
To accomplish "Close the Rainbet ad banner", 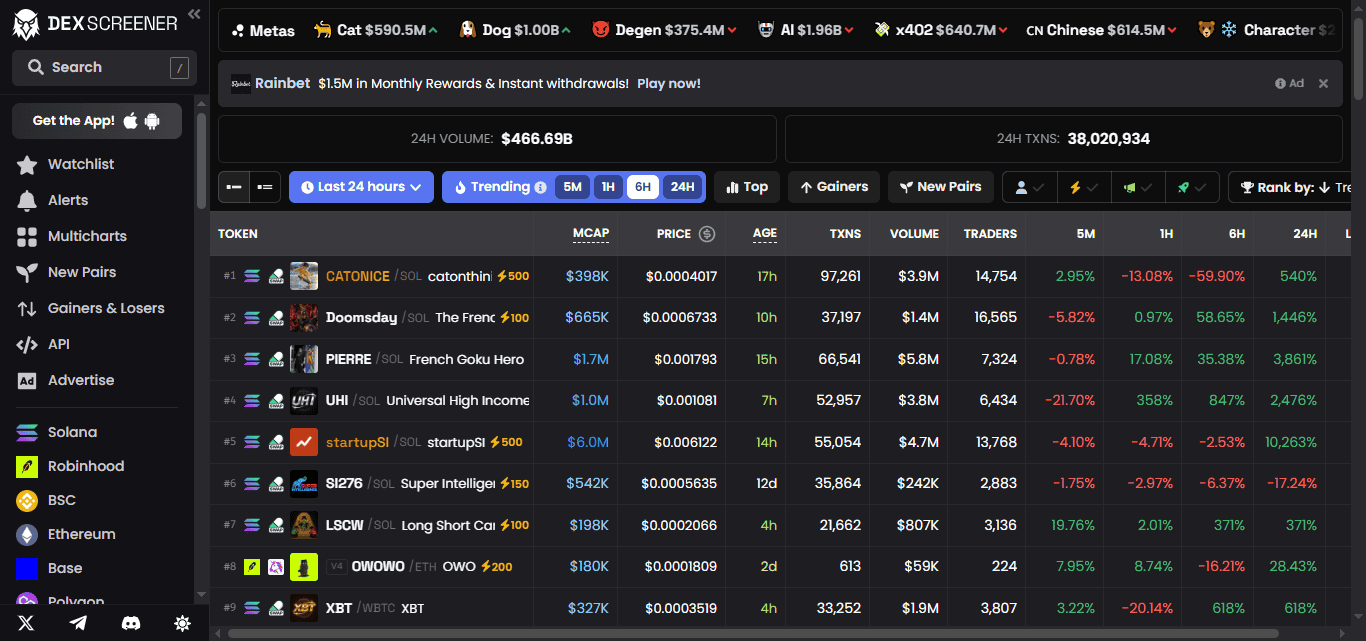I will pyautogui.click(x=1323, y=83).
